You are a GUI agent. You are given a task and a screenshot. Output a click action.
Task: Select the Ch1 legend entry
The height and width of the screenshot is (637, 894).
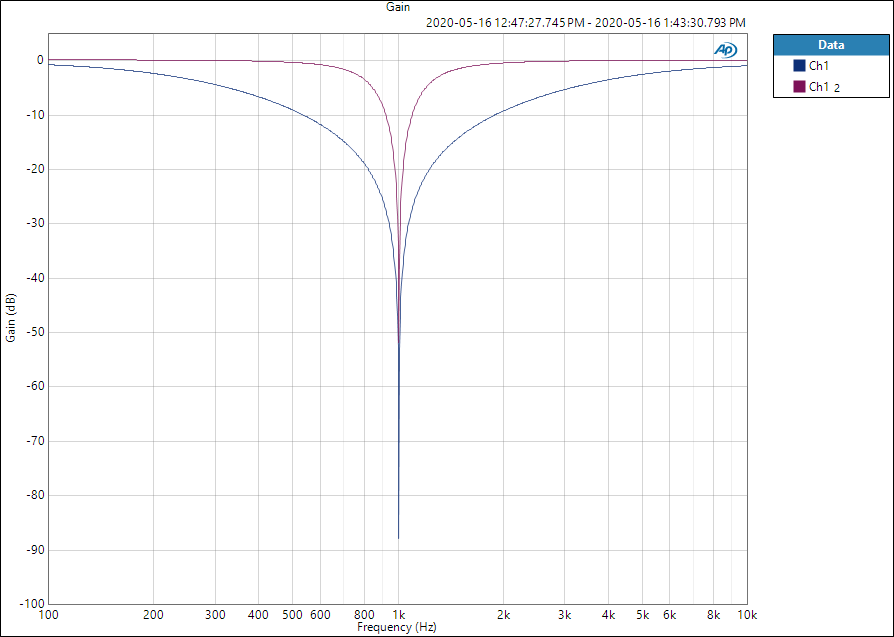819,66
